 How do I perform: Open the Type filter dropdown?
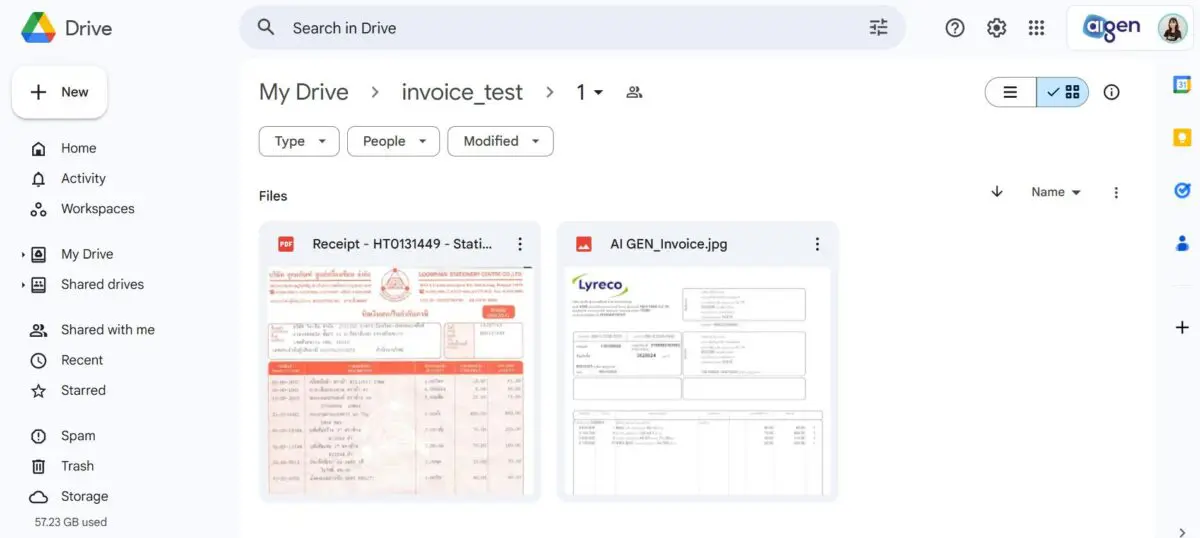click(x=299, y=141)
